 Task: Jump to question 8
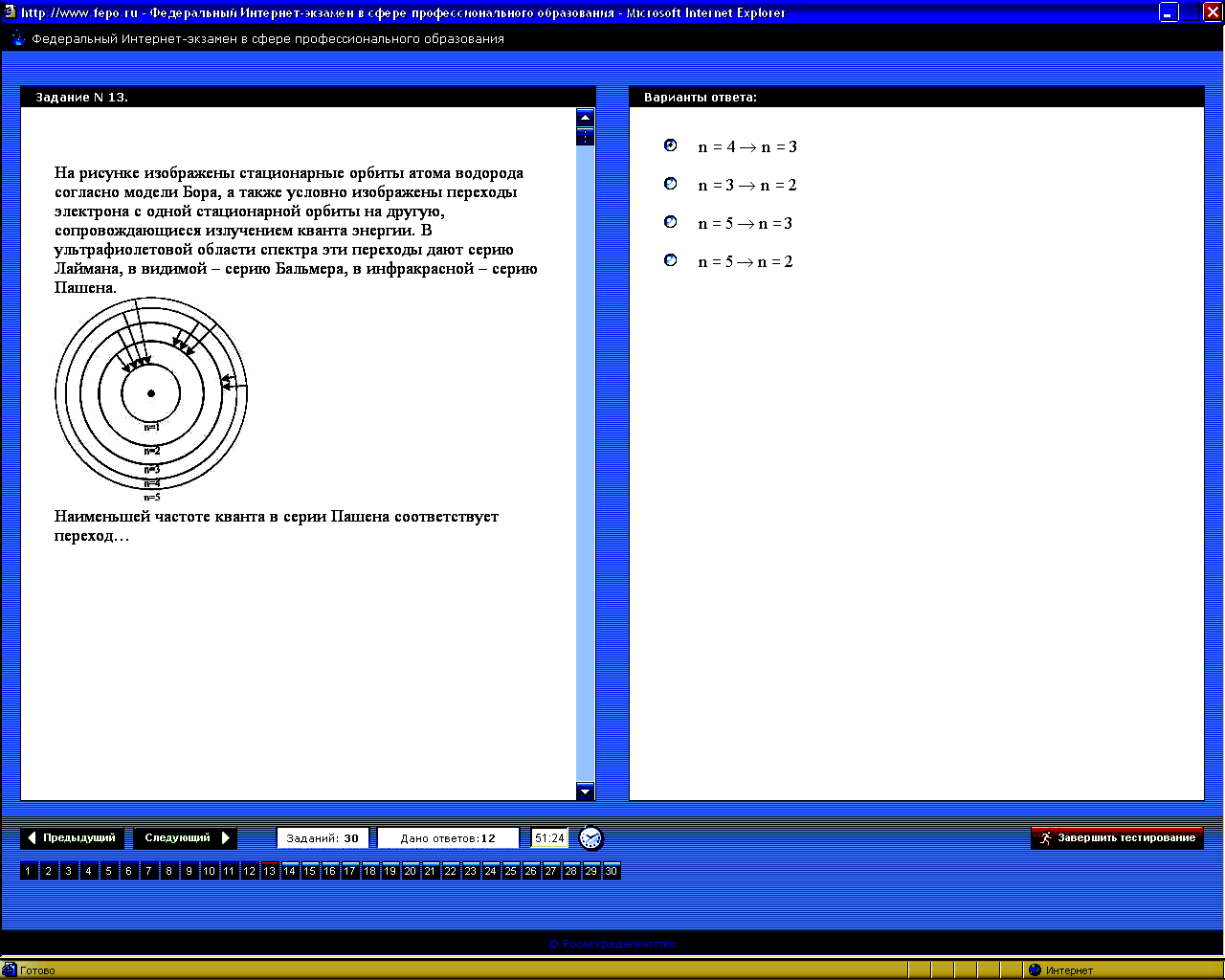(168, 871)
